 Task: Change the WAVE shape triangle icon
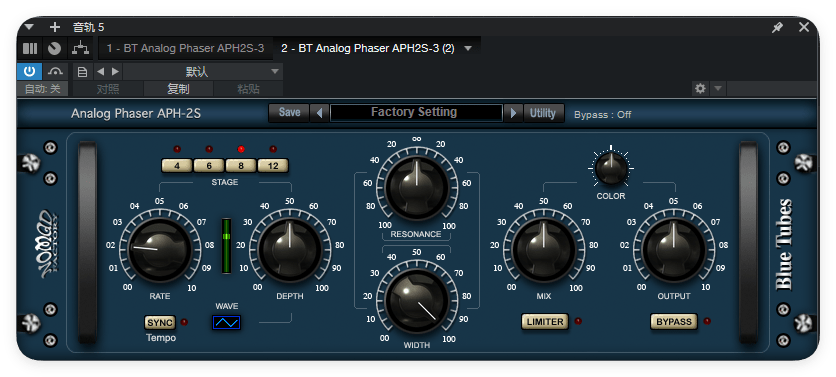tap(227, 323)
